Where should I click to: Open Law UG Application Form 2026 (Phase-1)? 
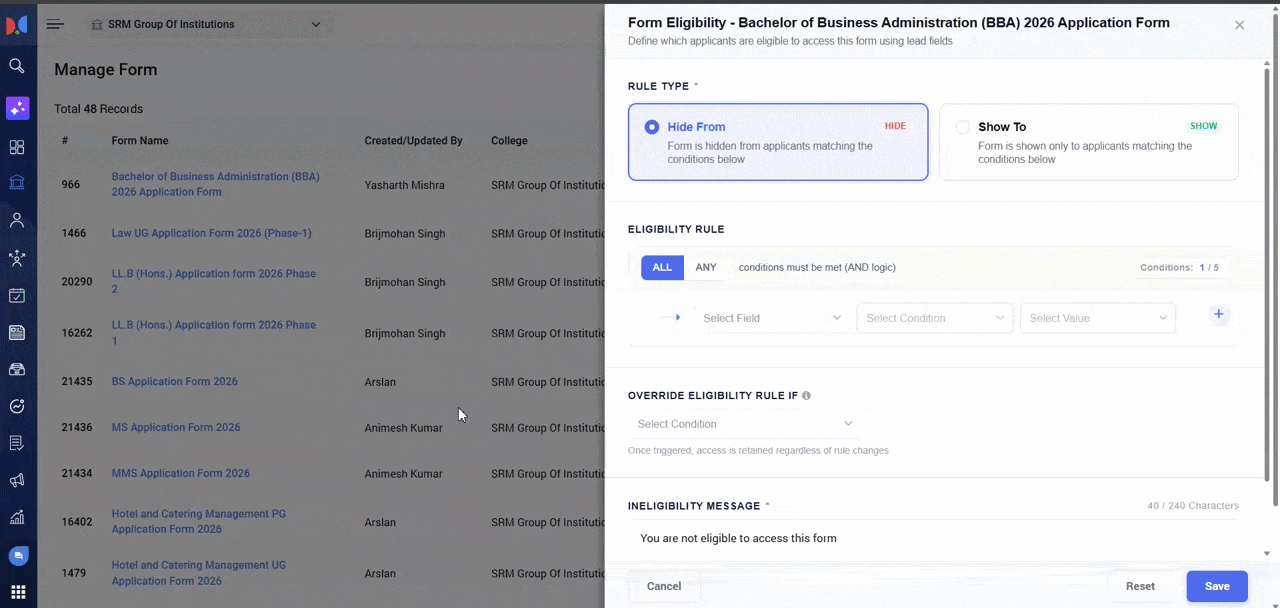pos(211,233)
